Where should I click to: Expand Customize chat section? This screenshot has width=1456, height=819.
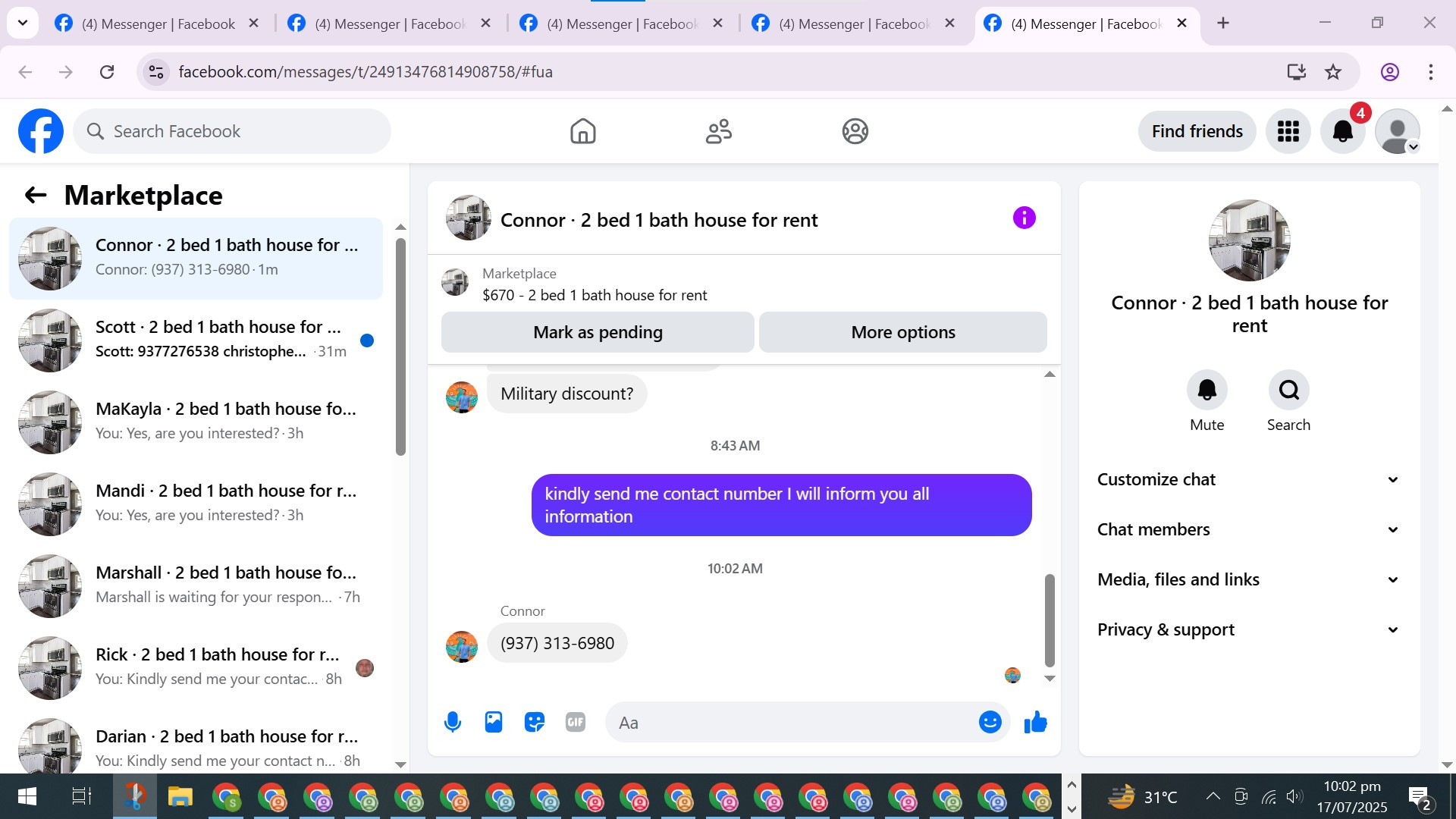tap(1249, 479)
